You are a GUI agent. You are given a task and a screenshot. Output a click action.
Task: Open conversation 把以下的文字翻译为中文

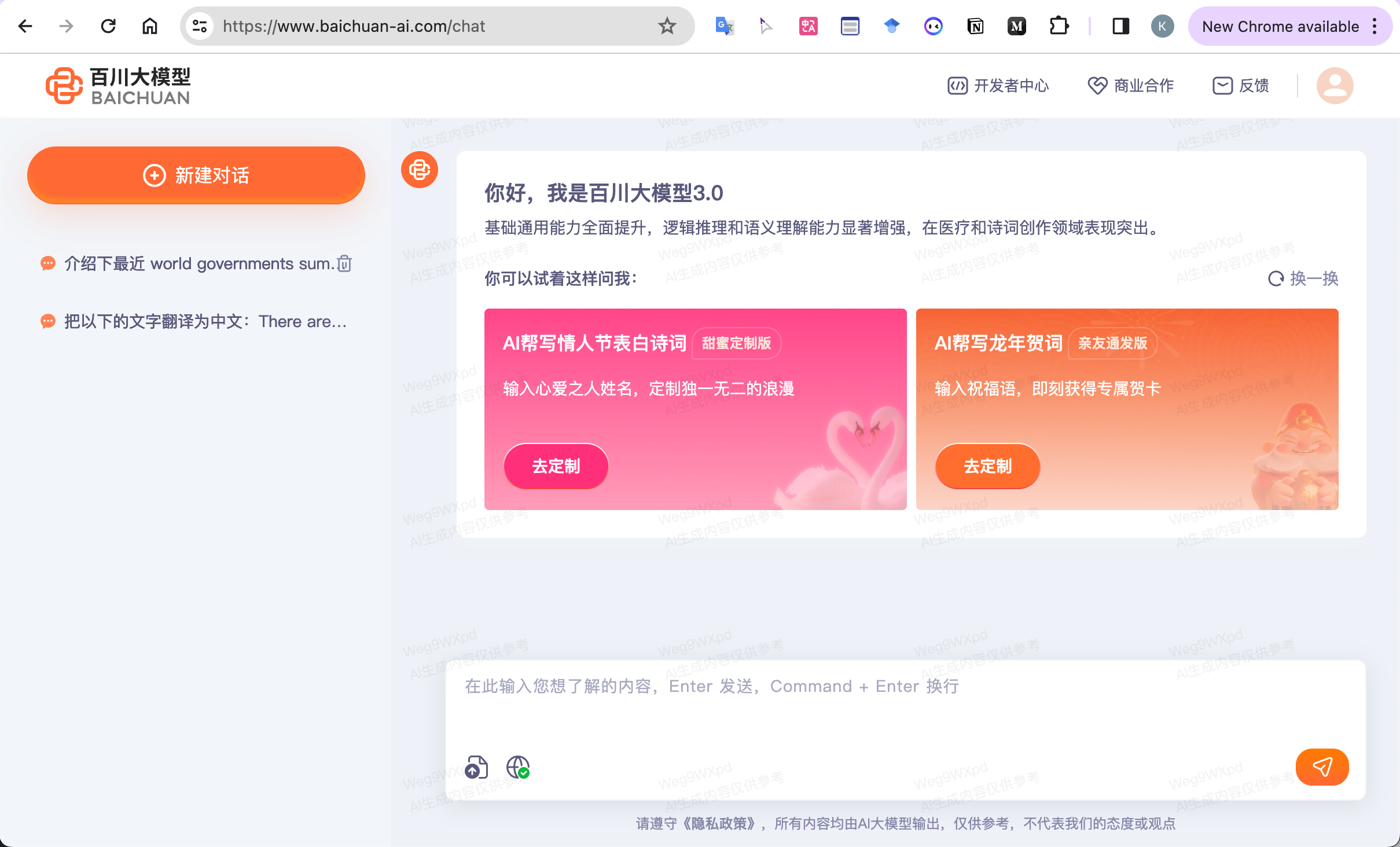(195, 321)
